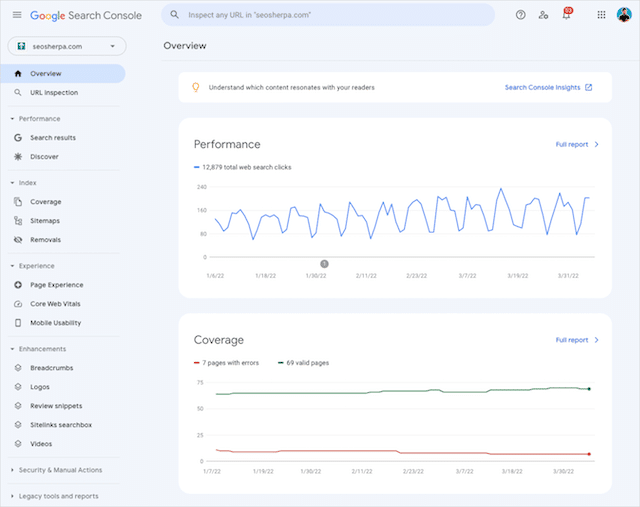This screenshot has height=507, width=640.
Task: Click green valid pages legend
Action: (303, 363)
